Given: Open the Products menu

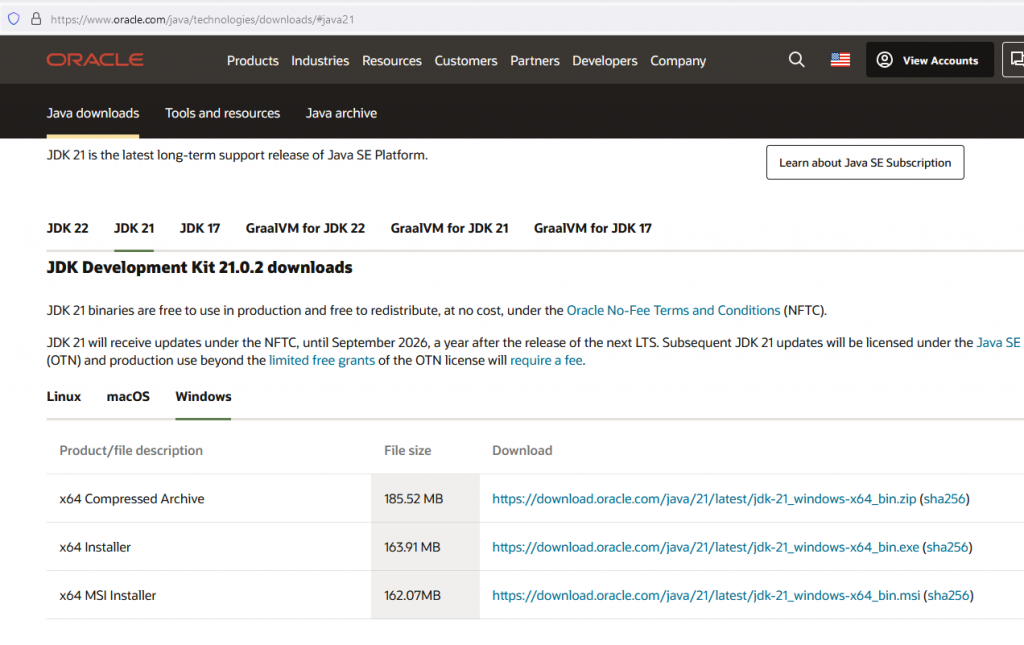Looking at the screenshot, I should (252, 61).
